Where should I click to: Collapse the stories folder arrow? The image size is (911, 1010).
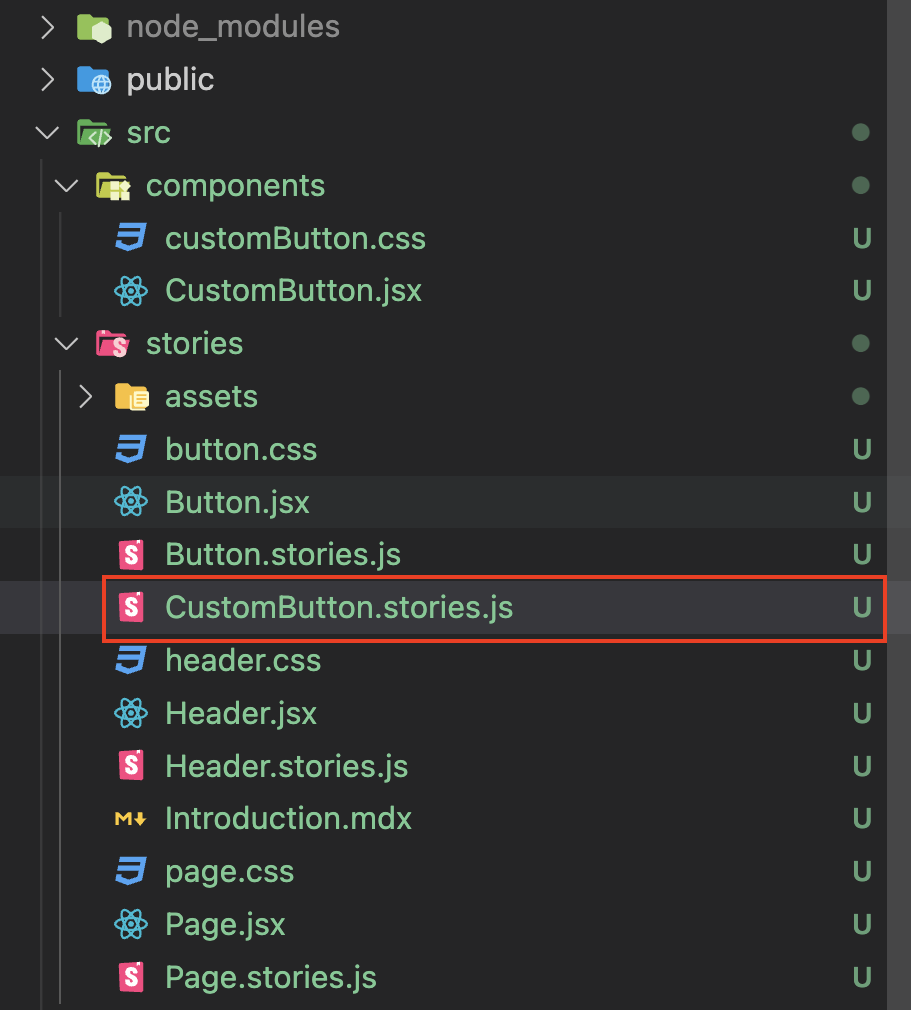coord(67,344)
